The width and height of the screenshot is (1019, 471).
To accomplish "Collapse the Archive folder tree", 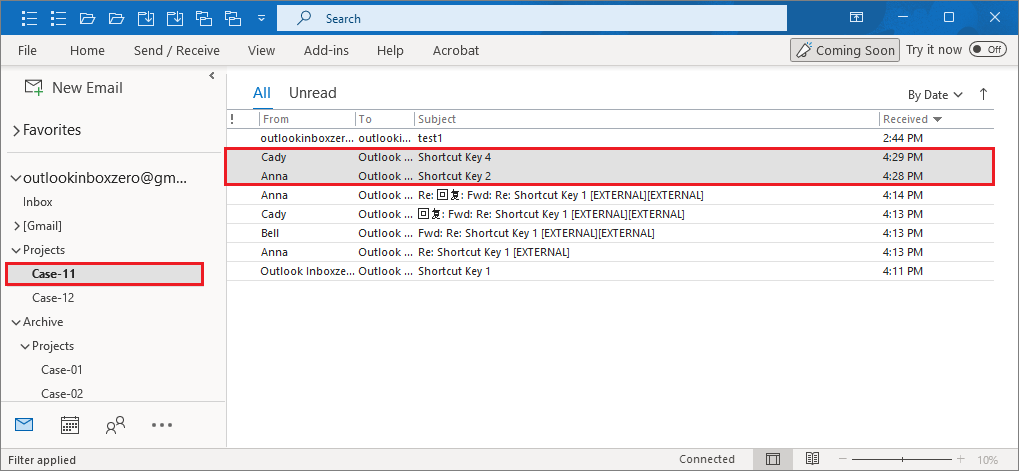I will (x=16, y=322).
